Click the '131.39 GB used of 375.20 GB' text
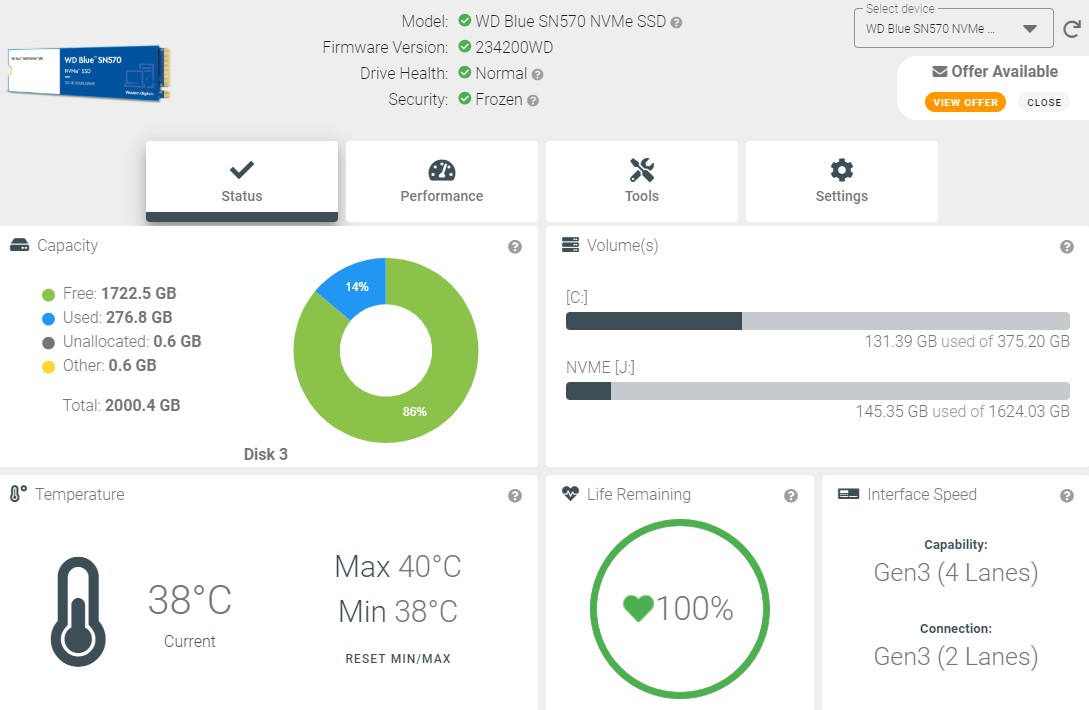1089x710 pixels. tap(967, 341)
